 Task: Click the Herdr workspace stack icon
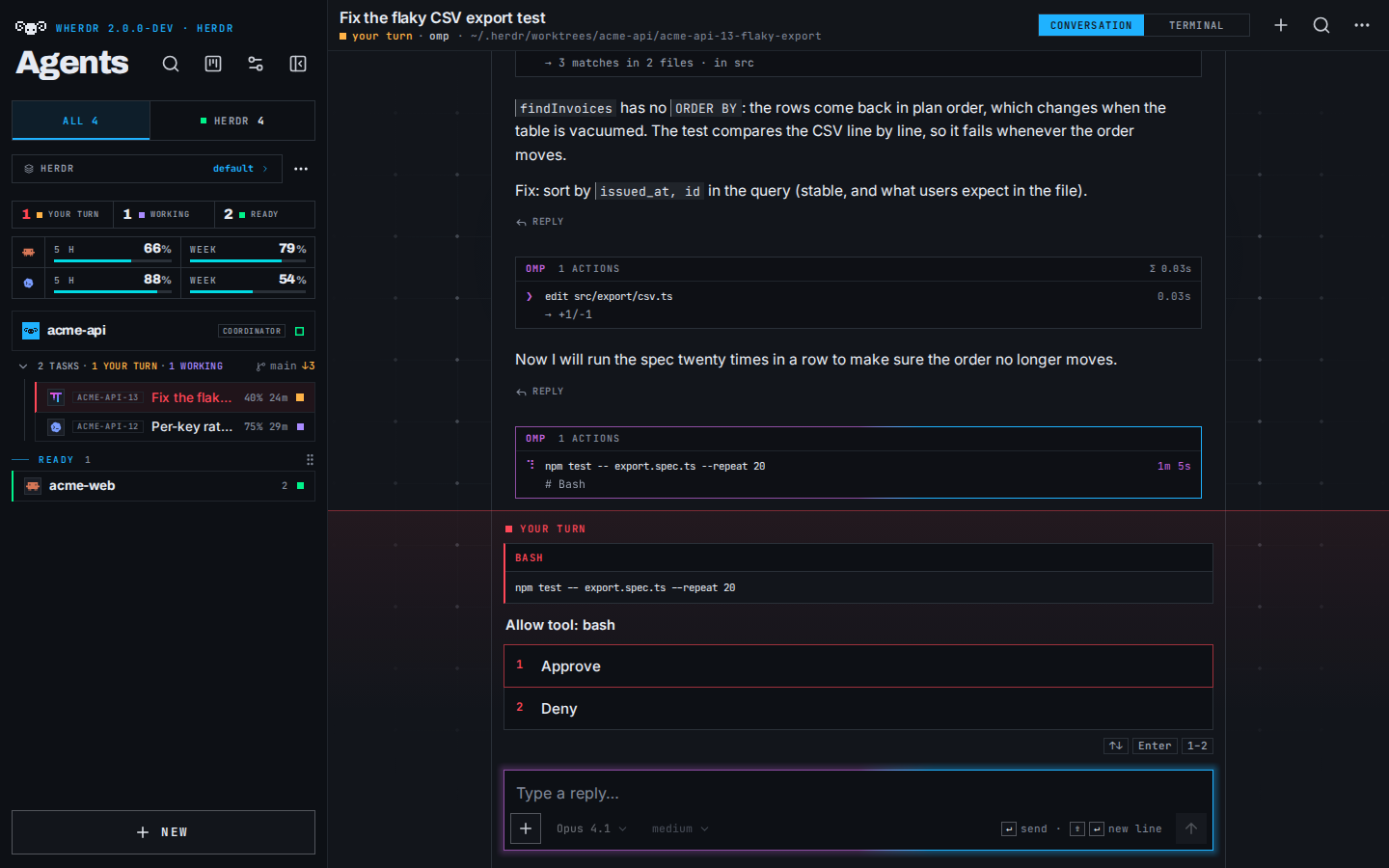(x=29, y=169)
